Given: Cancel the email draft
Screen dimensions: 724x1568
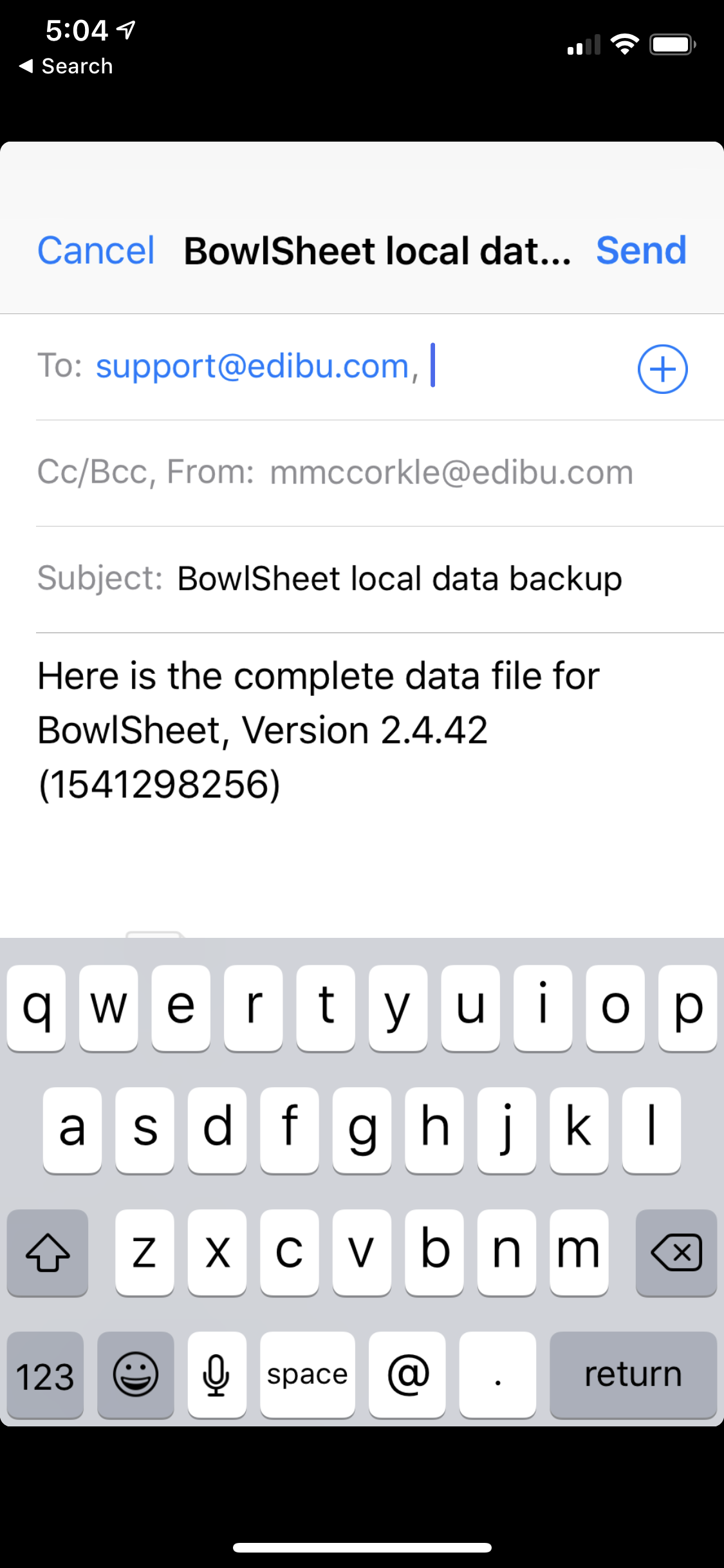Looking at the screenshot, I should [96, 250].
